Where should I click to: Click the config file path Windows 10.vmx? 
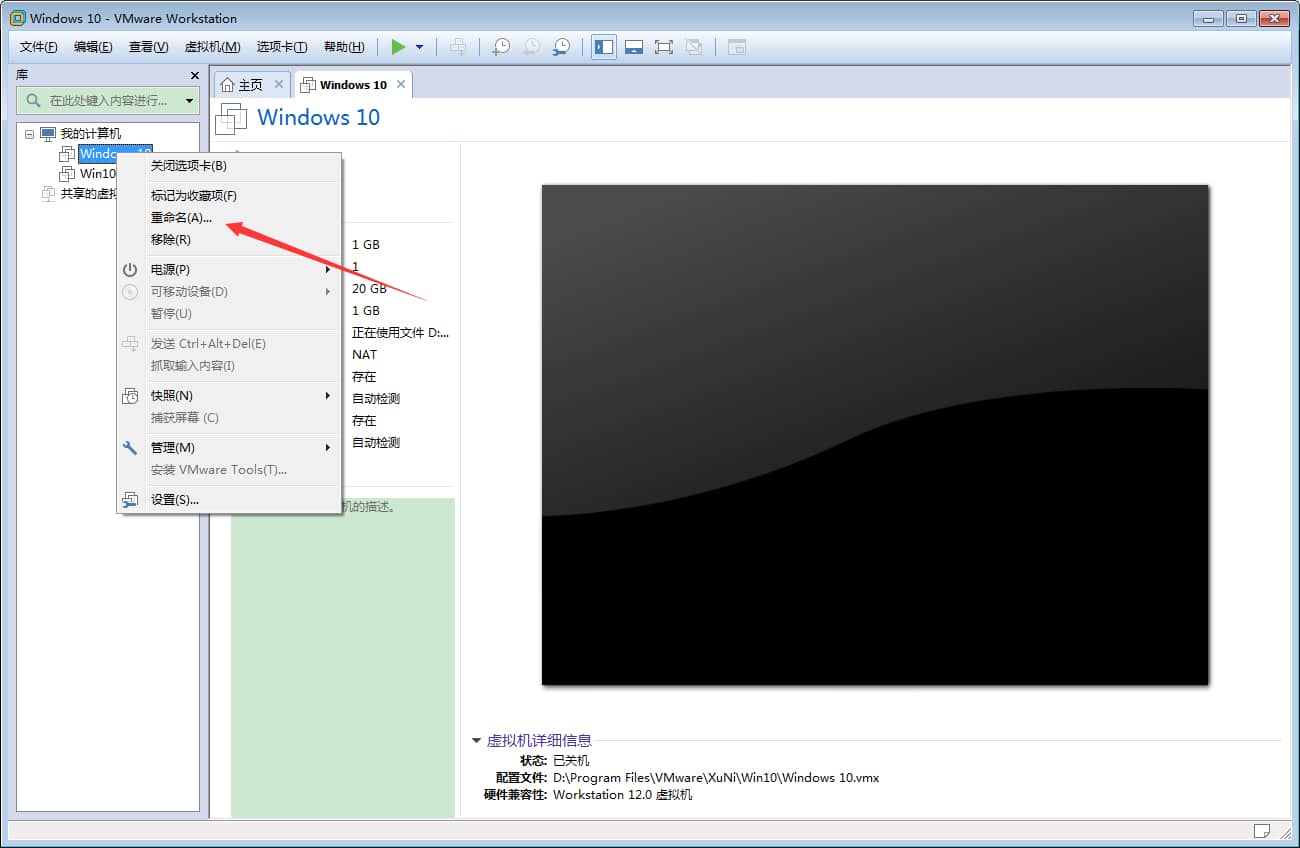click(x=716, y=778)
